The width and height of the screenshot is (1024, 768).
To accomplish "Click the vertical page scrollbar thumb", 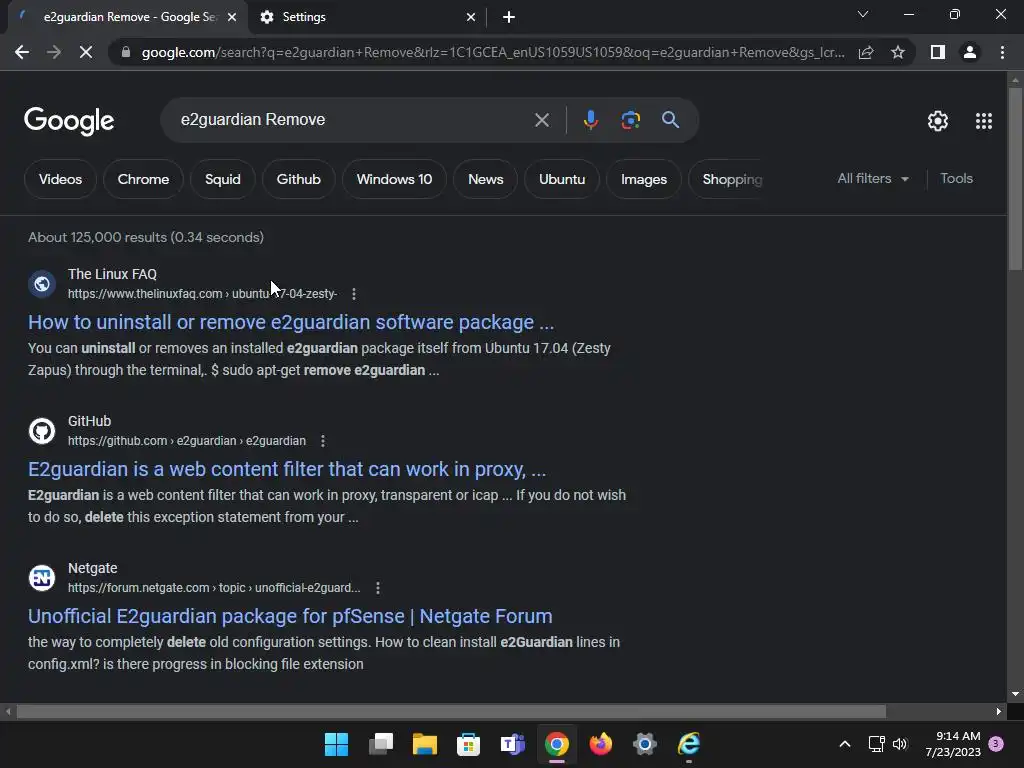I will click(x=1015, y=178).
